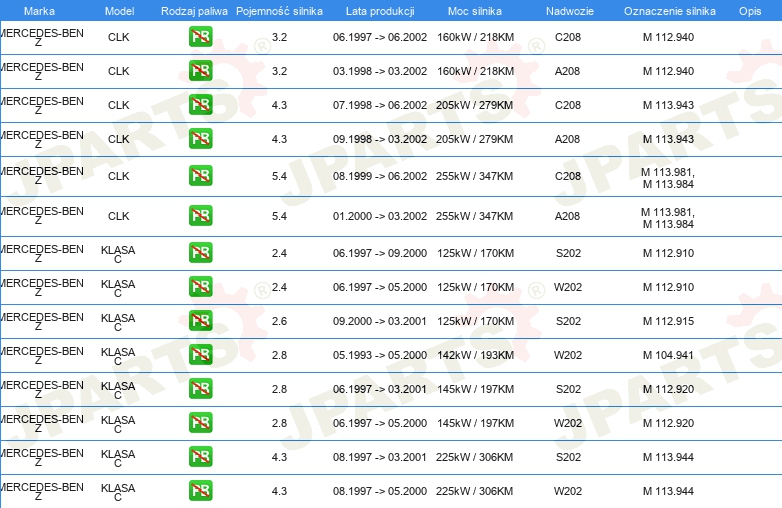Select the fuel icon in the 09.1998 -> 03.2002 row
Screen dimensions: 782x508
click(200, 139)
